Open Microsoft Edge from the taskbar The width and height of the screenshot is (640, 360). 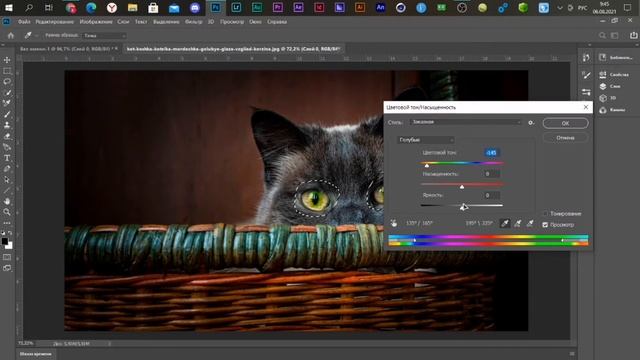(91, 7)
